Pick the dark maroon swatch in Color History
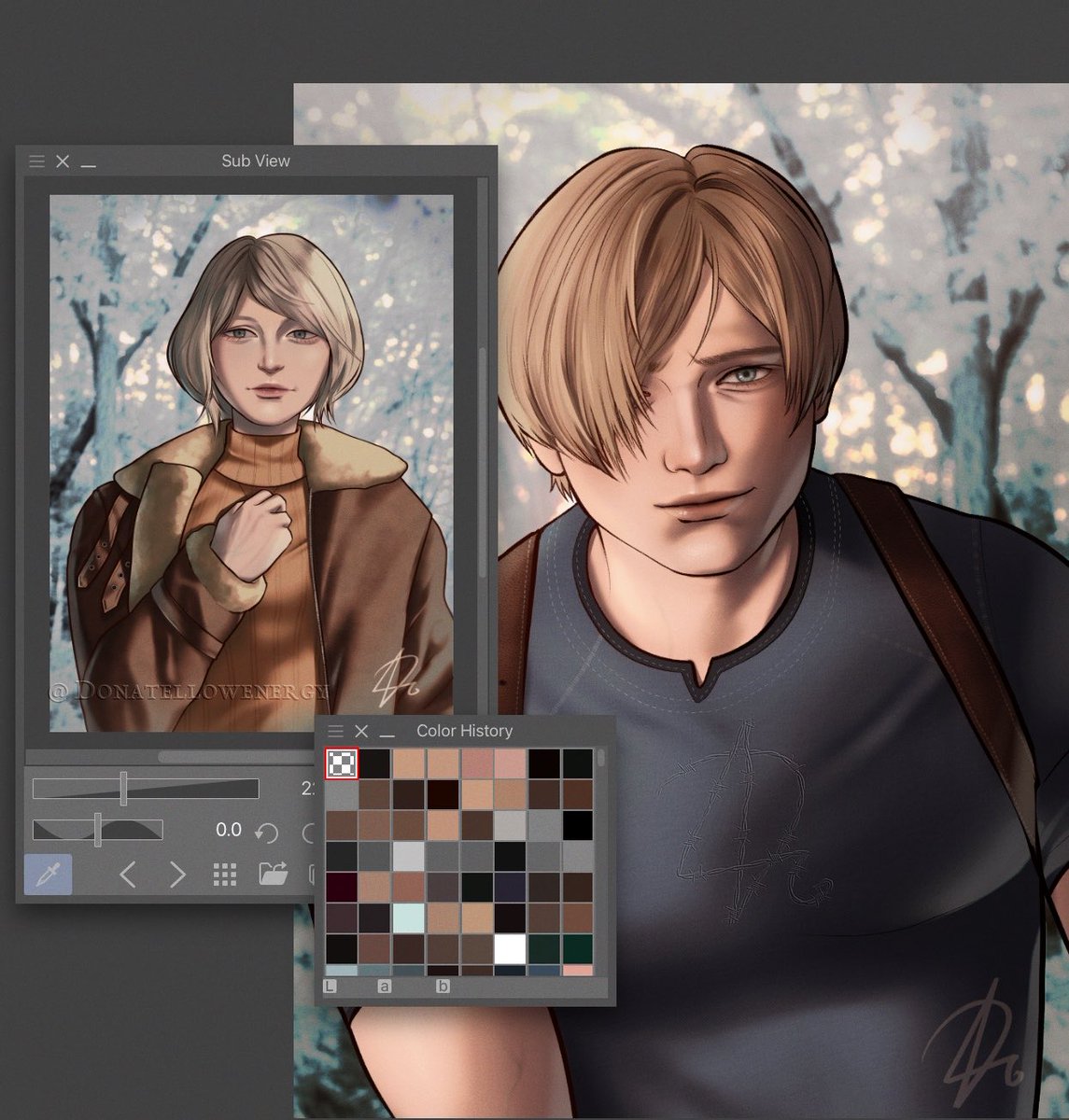 (341, 887)
